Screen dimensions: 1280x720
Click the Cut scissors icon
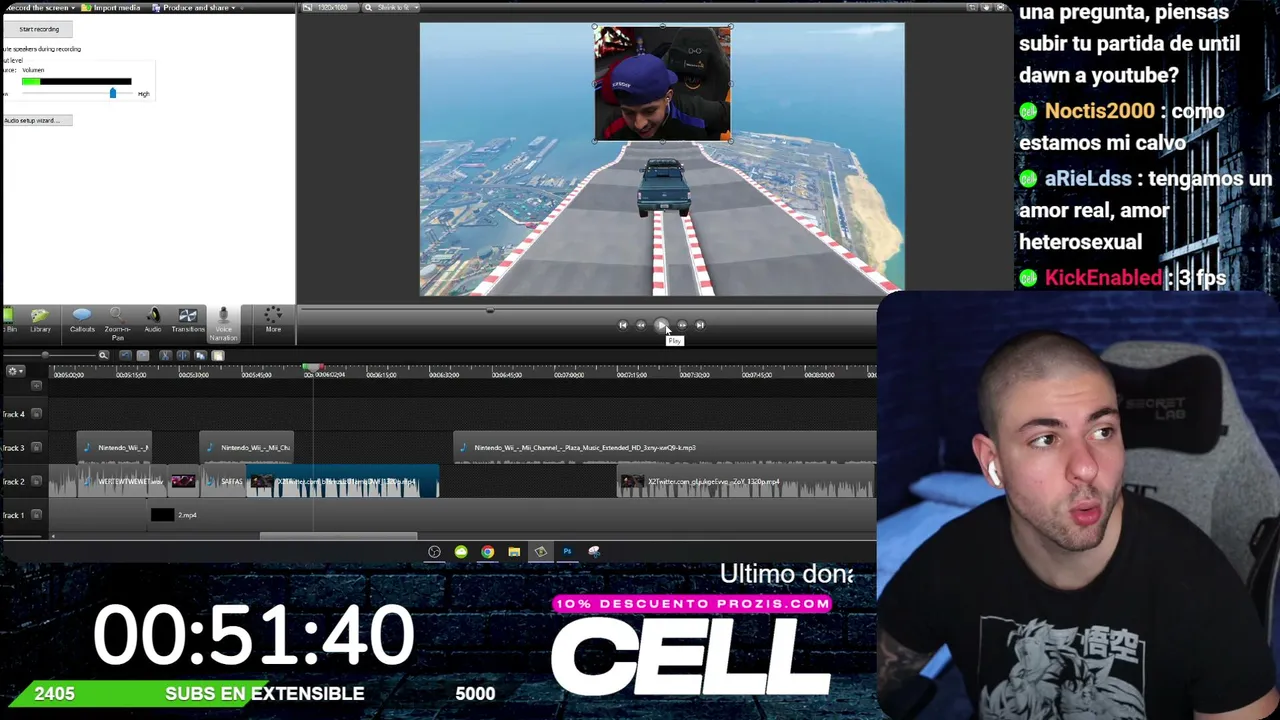[165, 355]
